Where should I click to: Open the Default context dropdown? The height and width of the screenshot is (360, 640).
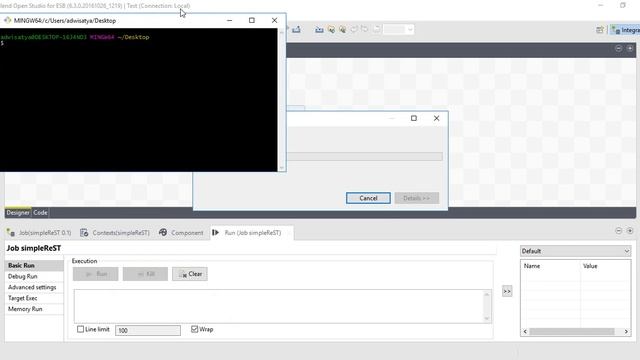[576, 251]
